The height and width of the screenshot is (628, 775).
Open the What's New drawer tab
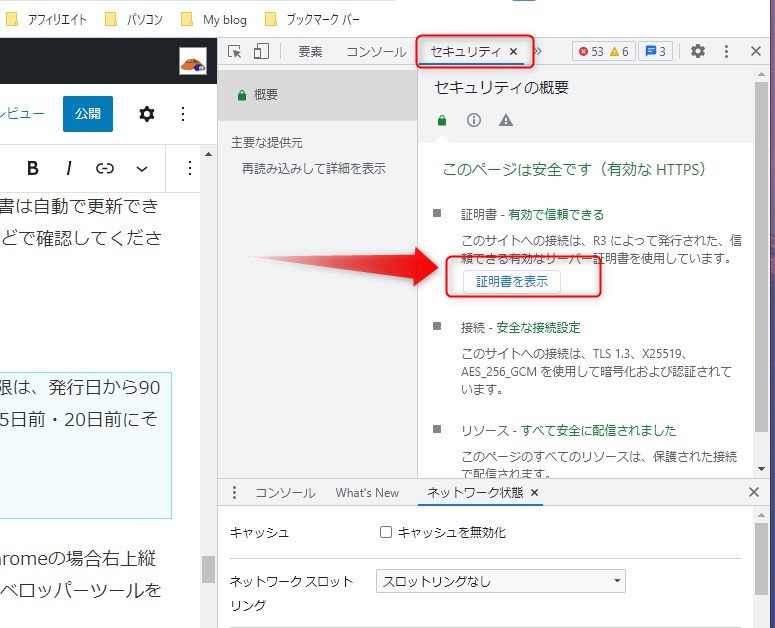[367, 493]
